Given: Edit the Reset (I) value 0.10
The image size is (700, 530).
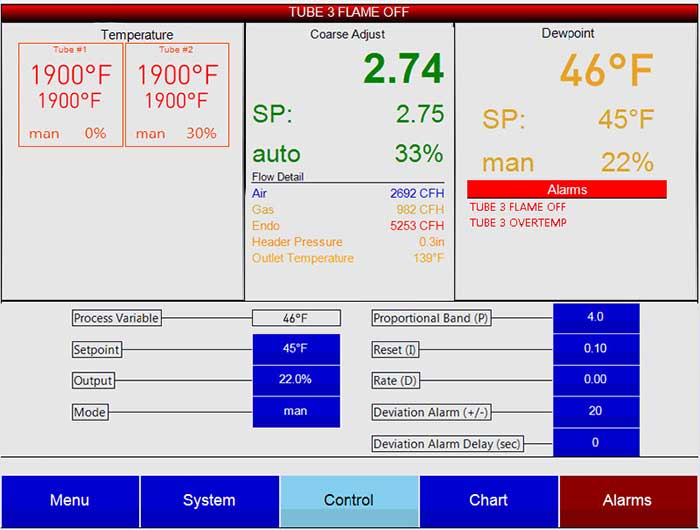Looking at the screenshot, I should [596, 349].
